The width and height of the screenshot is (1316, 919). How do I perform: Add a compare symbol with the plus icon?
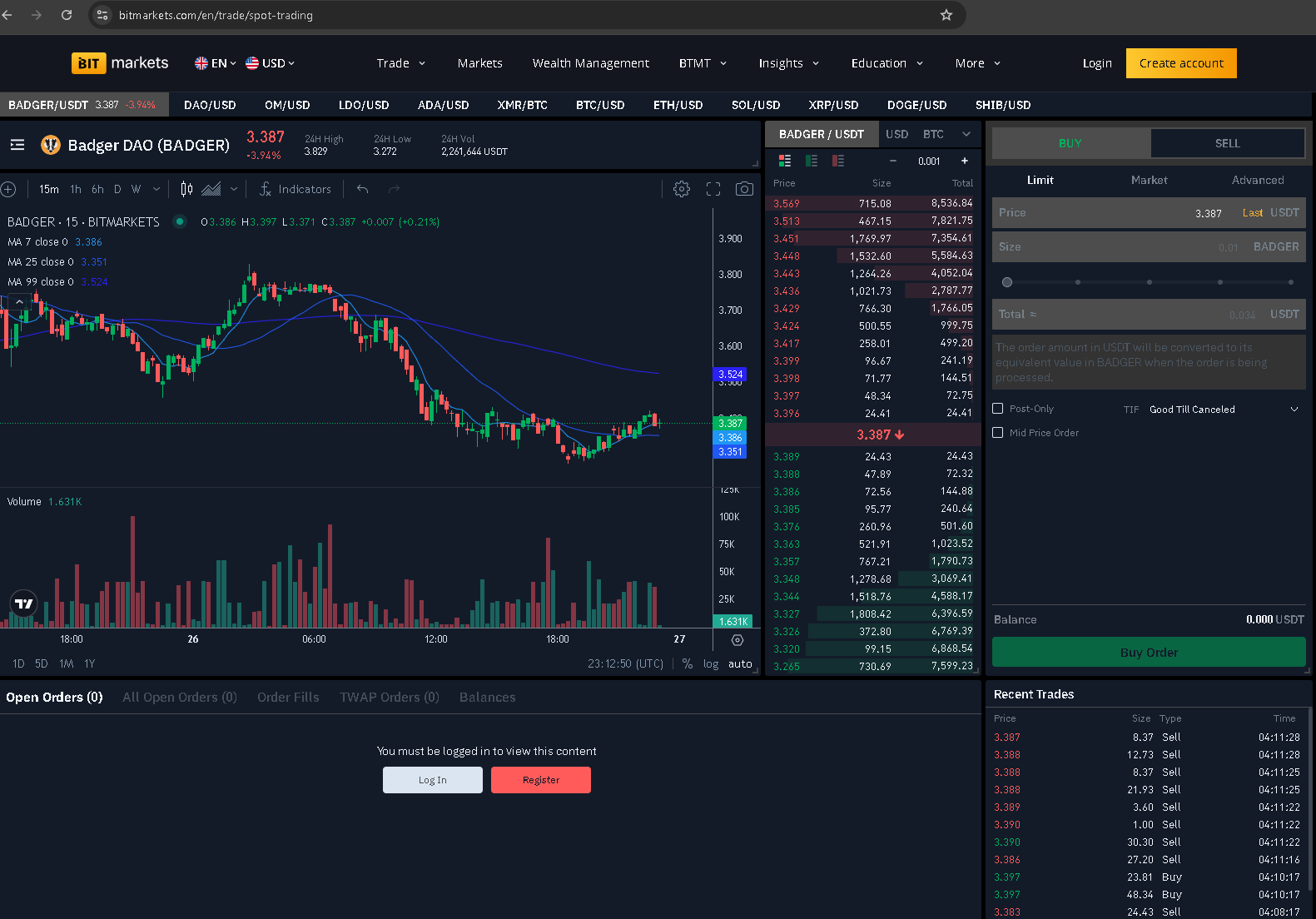pos(8,189)
